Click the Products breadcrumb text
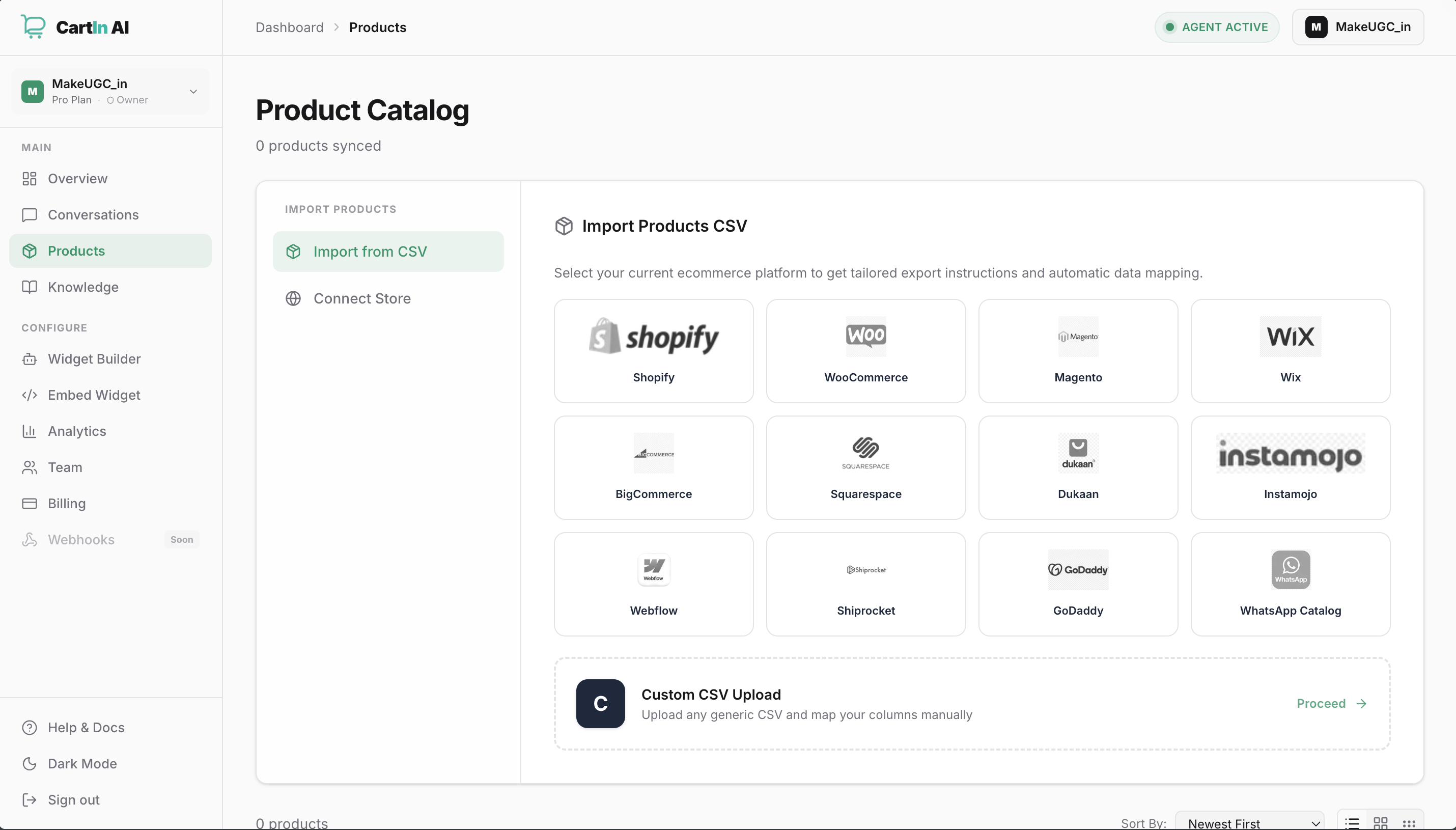This screenshot has width=1456, height=830. pos(377,27)
